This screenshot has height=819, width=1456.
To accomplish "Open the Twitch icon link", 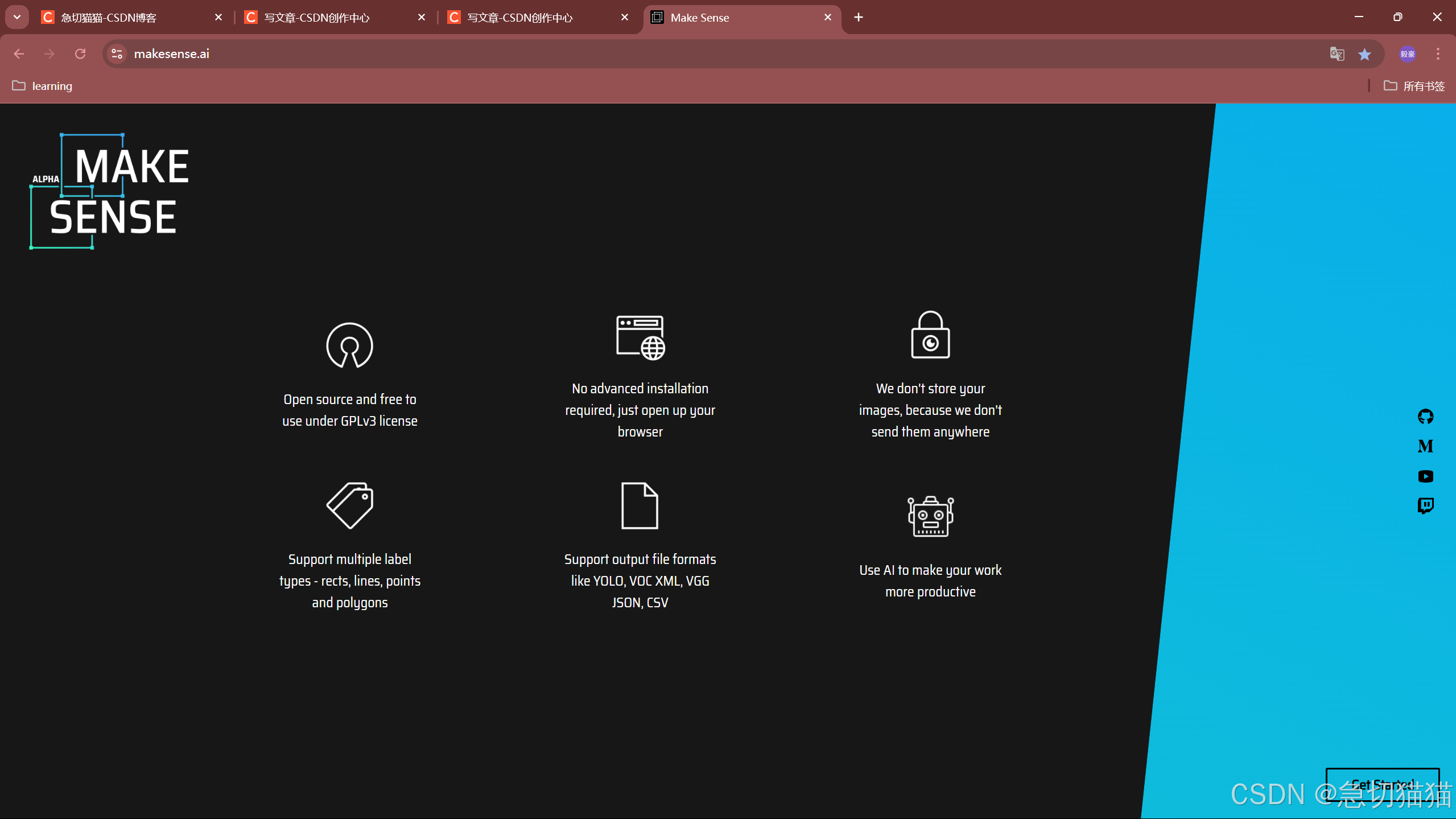I will coord(1425,505).
